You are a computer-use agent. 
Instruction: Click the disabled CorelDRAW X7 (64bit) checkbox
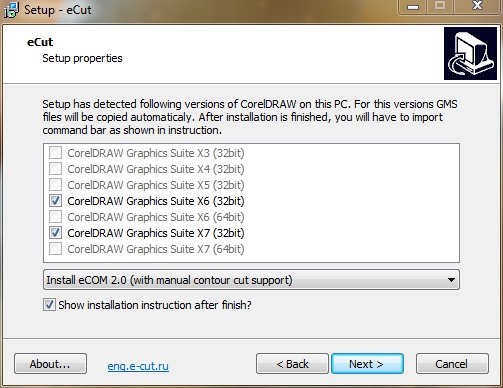click(x=55, y=249)
